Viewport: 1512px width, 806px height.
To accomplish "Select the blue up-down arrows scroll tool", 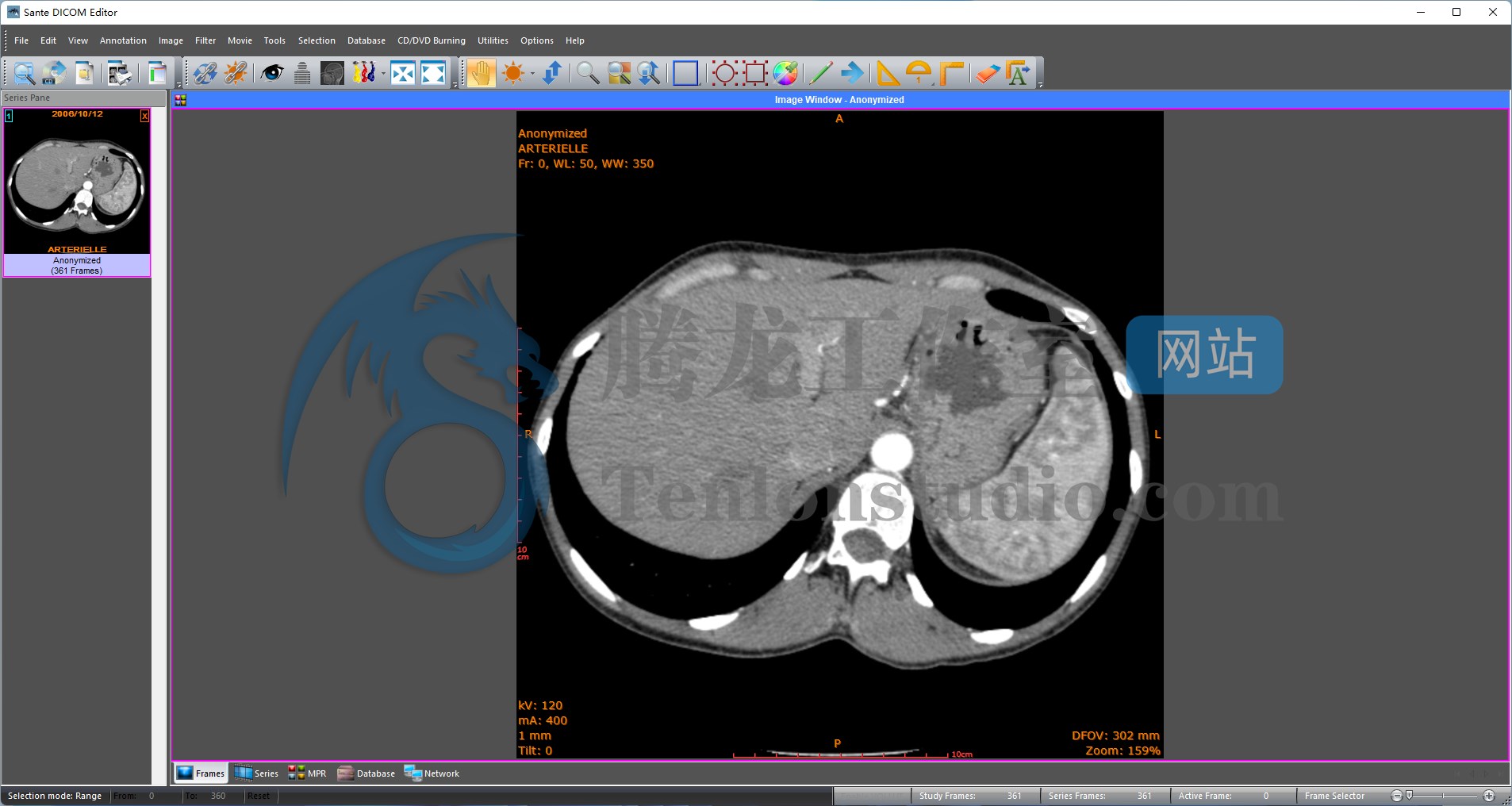I will point(552,73).
